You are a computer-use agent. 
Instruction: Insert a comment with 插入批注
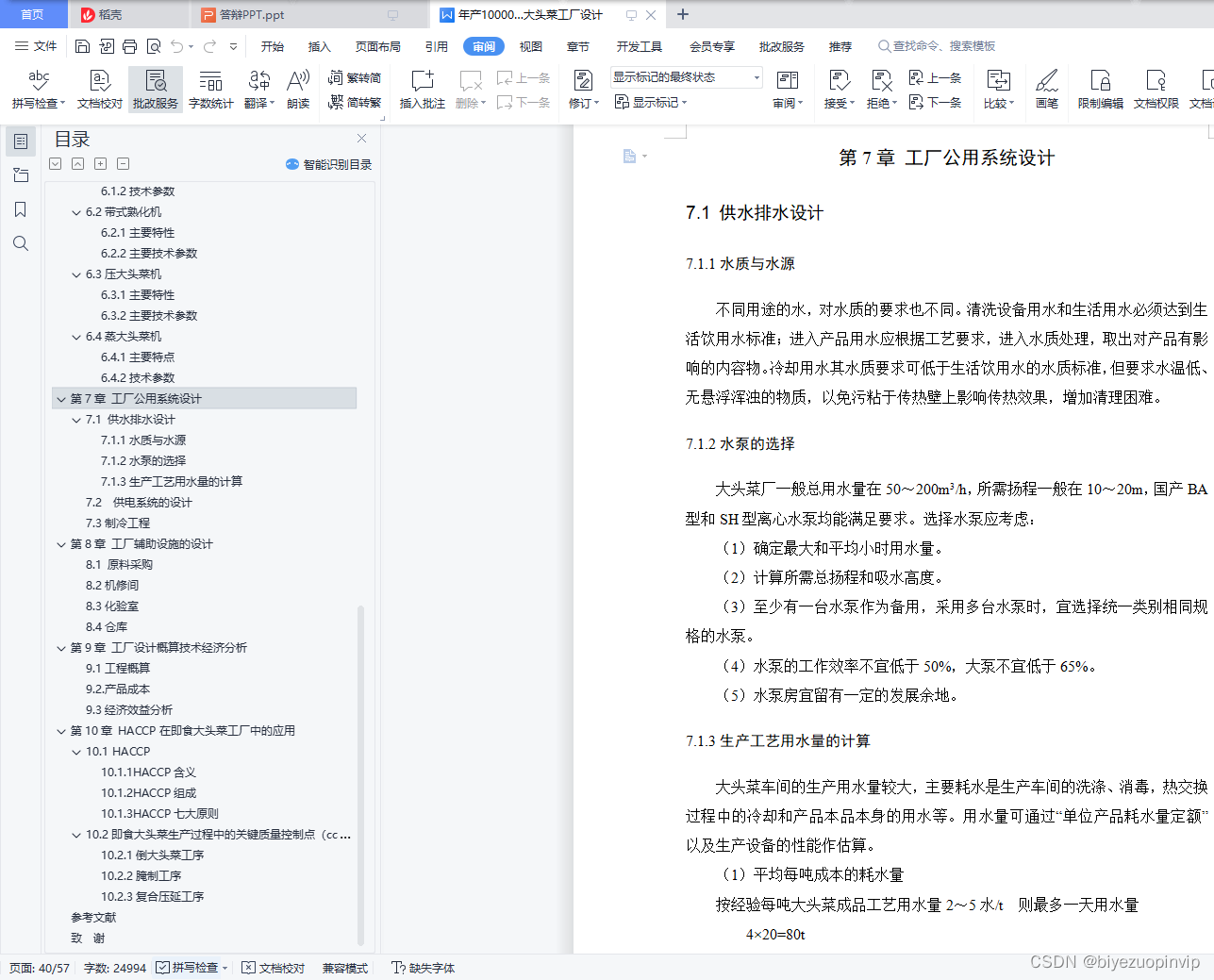pos(423,90)
